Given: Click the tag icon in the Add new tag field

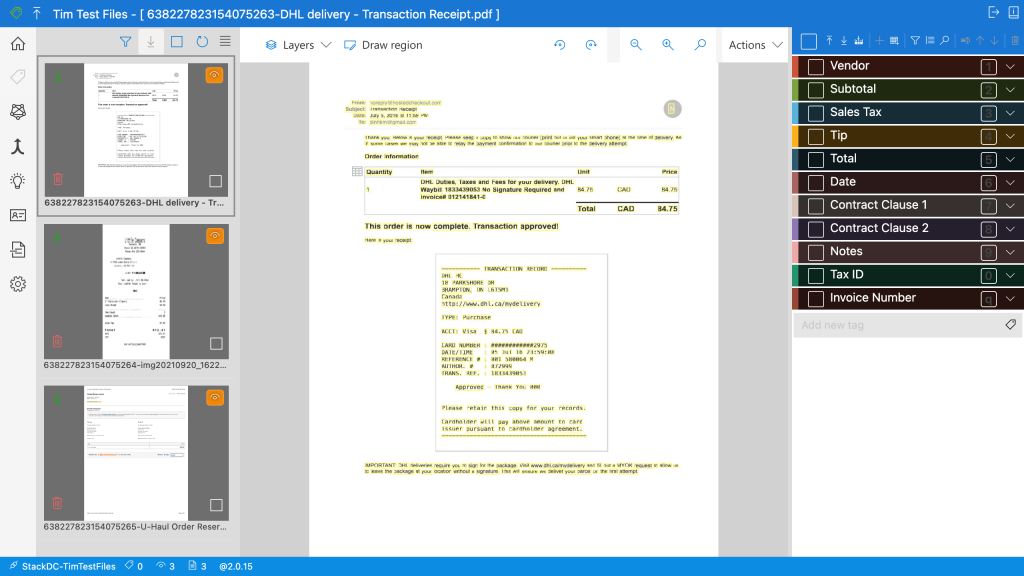Looking at the screenshot, I should pyautogui.click(x=1010, y=325).
